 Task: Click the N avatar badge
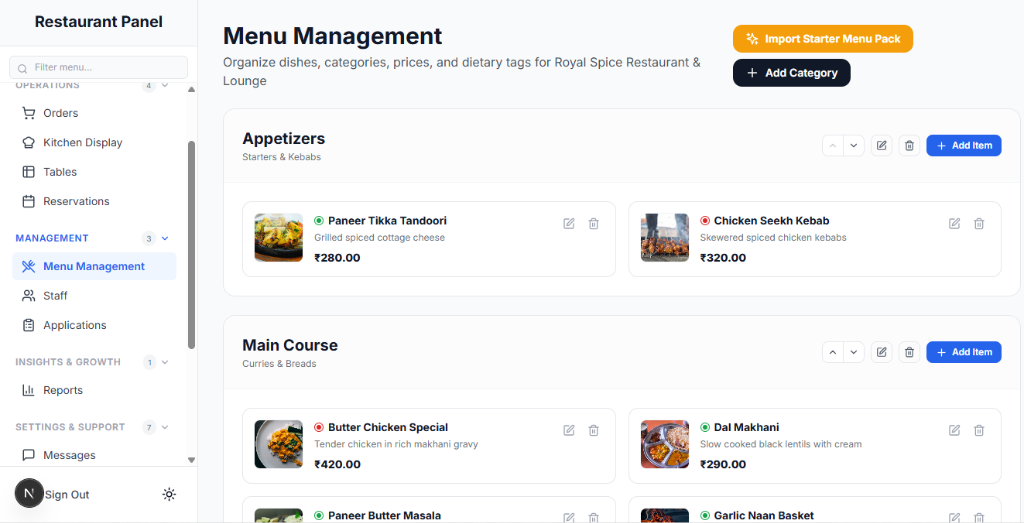pos(29,494)
